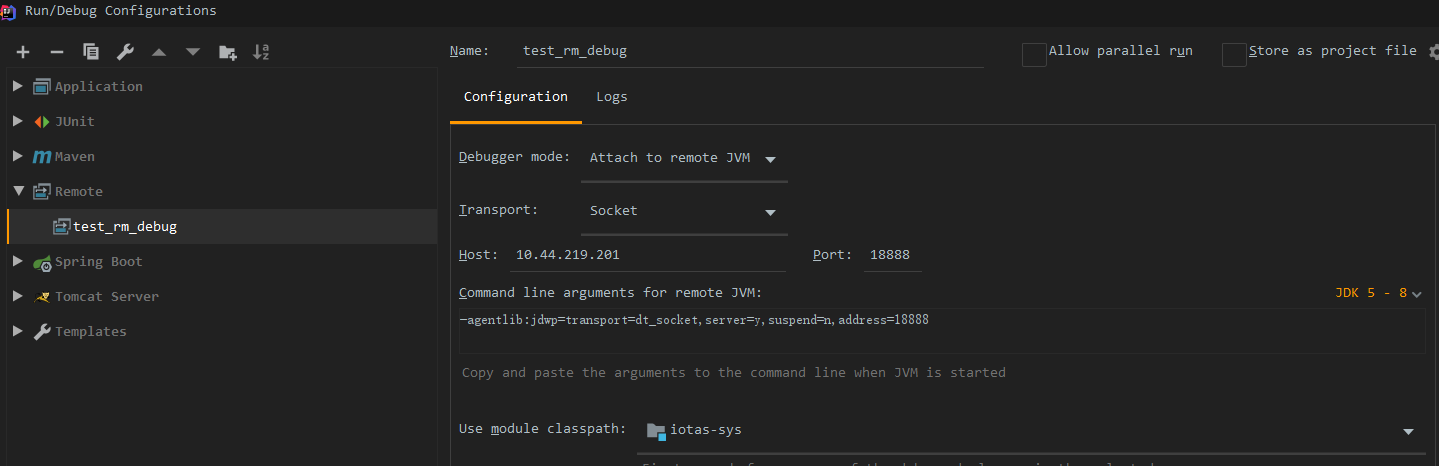Viewport: 1439px width, 466px height.
Task: Click the Create New Folder icon
Action: [228, 52]
